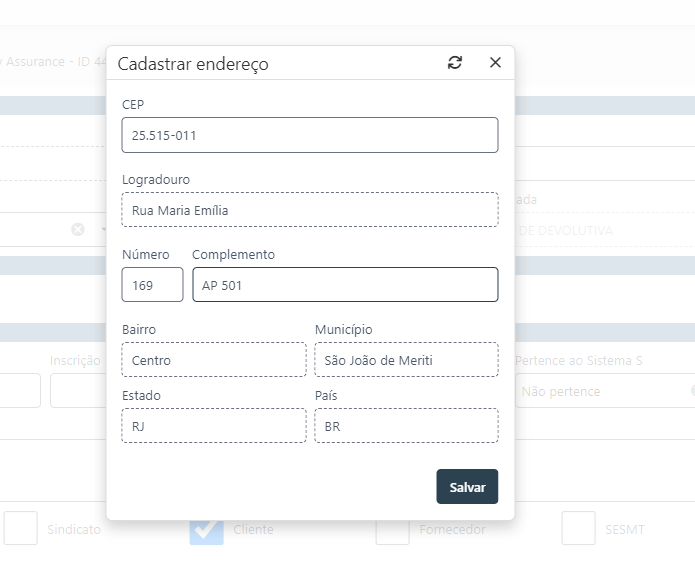Click the refresh icon in the dialog header
Viewport: 695px width, 561px height.
[455, 63]
